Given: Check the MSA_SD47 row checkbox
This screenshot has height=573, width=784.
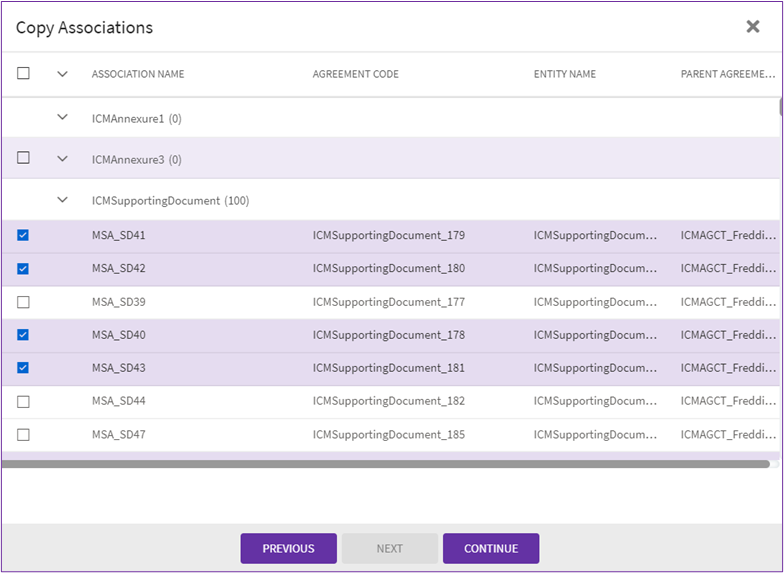Looking at the screenshot, I should pyautogui.click(x=24, y=435).
